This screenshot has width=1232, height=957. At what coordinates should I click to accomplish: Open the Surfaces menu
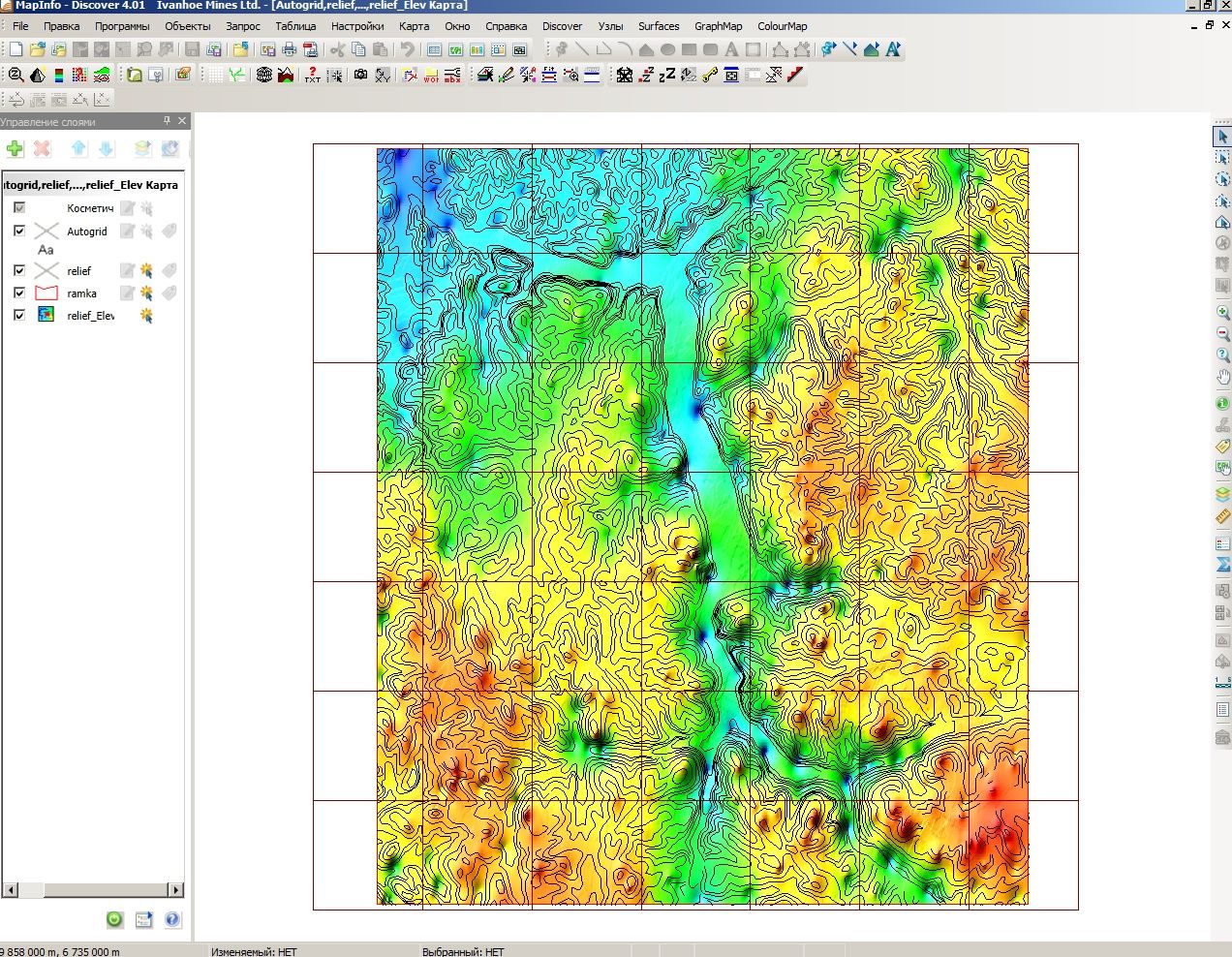click(659, 26)
